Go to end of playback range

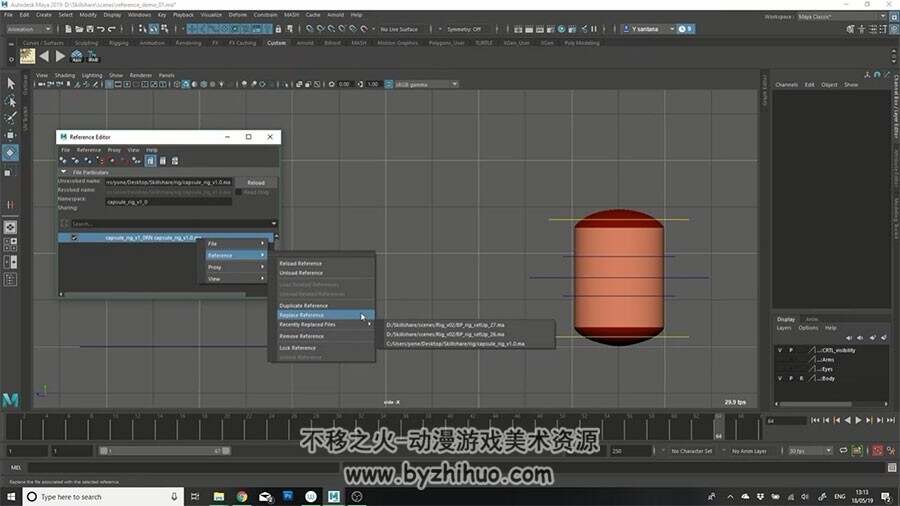coord(890,421)
